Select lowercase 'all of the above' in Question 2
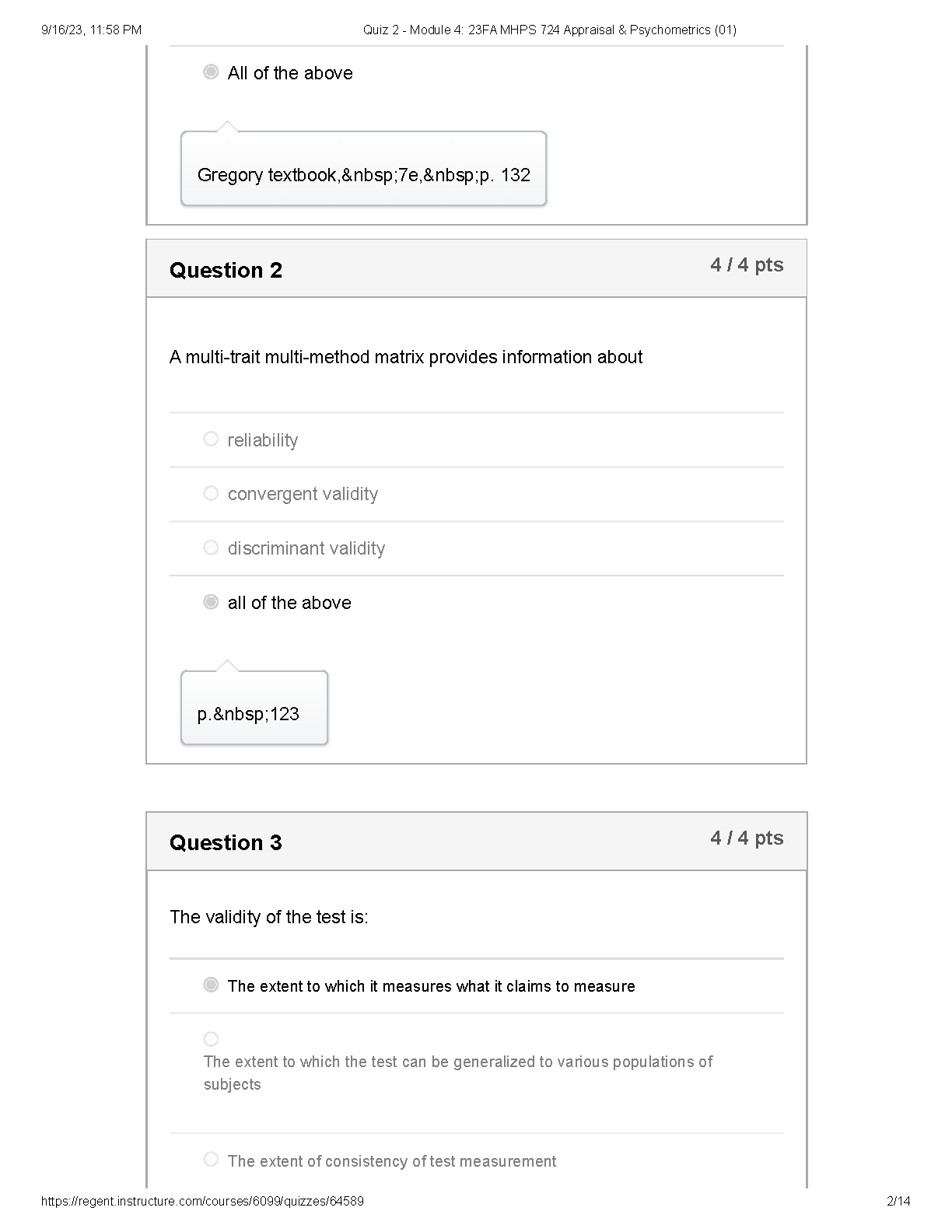Image resolution: width=952 pixels, height=1232 pixels. [x=211, y=602]
